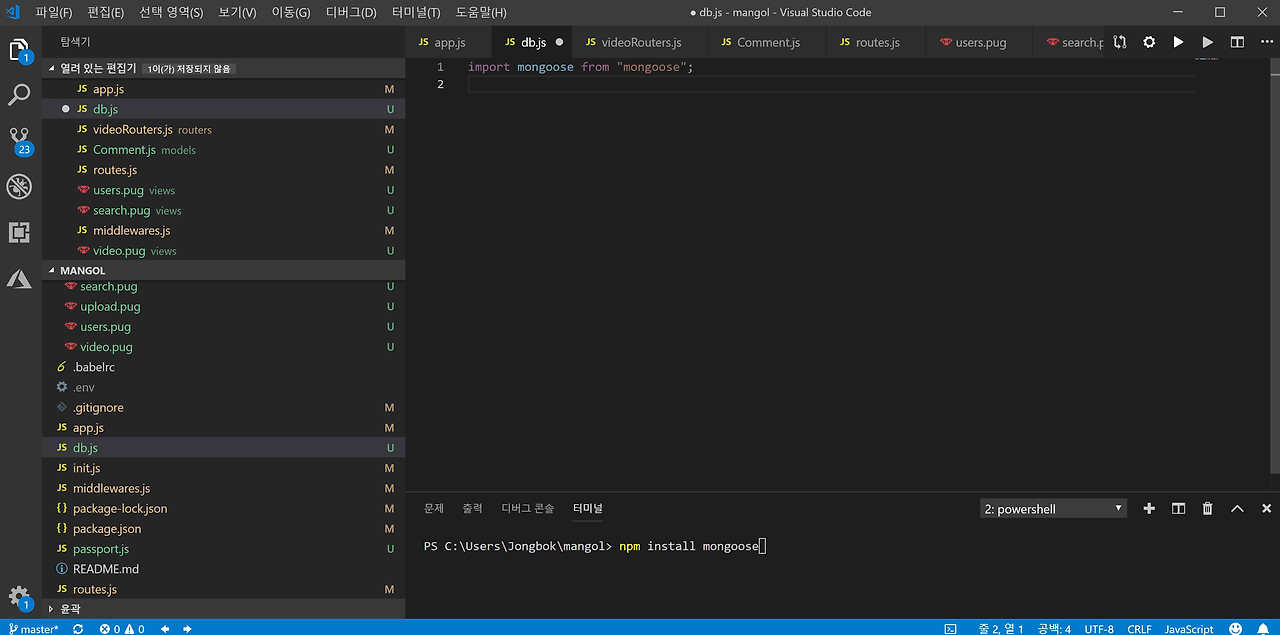The height and width of the screenshot is (635, 1280).
Task: Click the terminal icon in status bar
Action: (950, 628)
